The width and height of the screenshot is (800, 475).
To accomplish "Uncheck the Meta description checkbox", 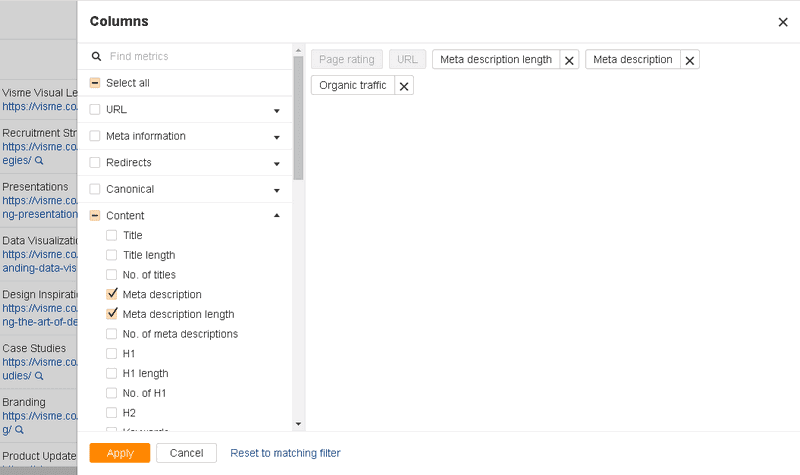I will coord(112,295).
